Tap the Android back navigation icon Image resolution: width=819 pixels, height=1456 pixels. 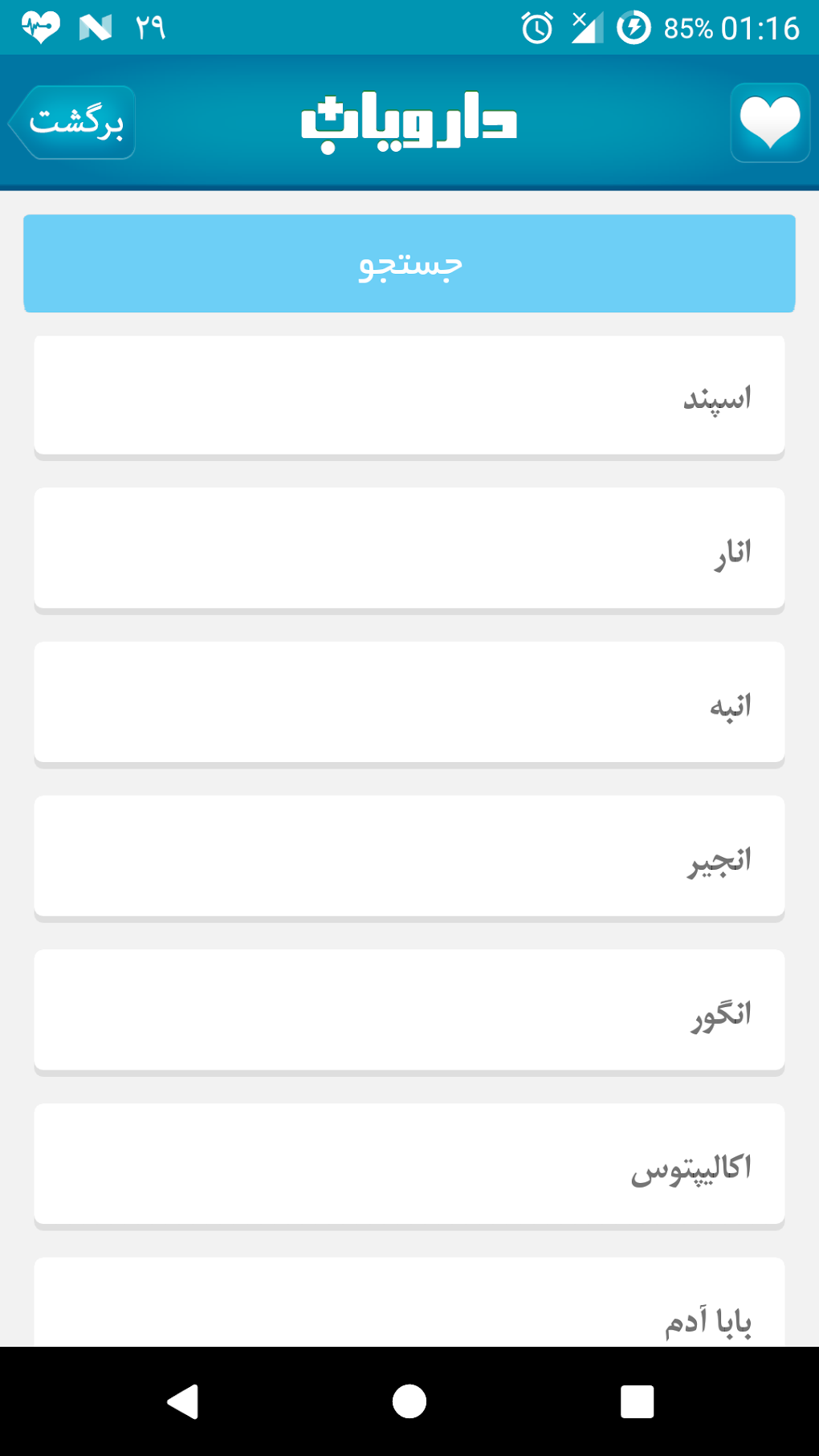[x=183, y=1402]
